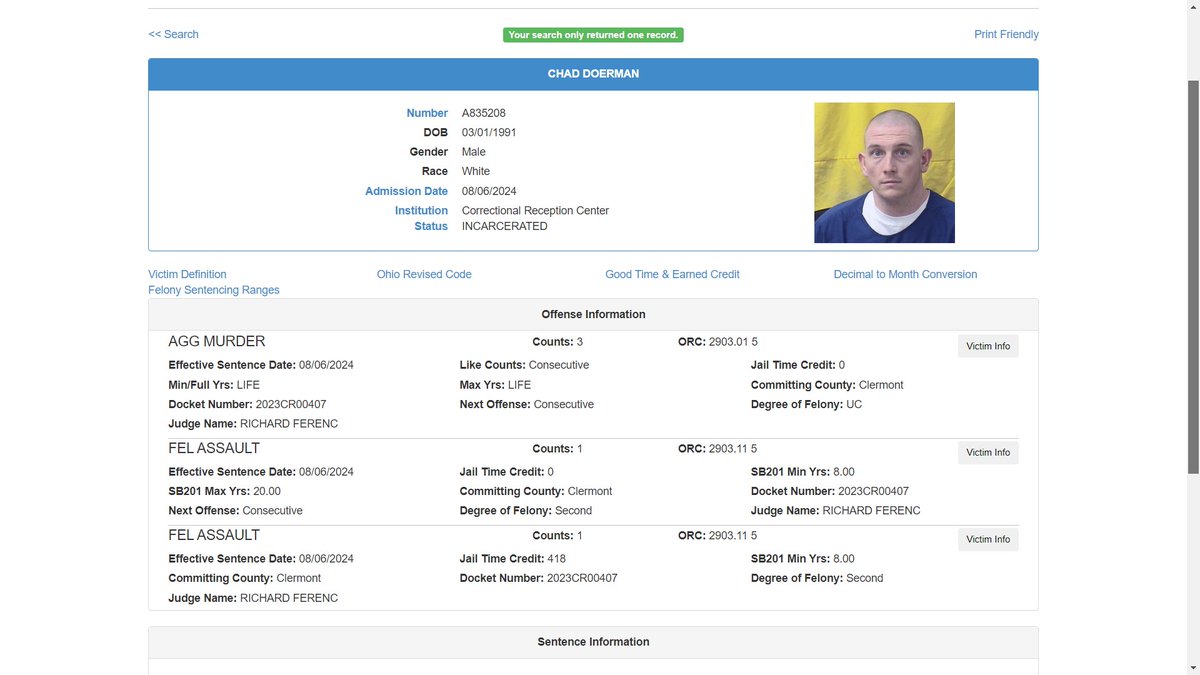
Task: Go back via the << Search link
Action: (173, 34)
